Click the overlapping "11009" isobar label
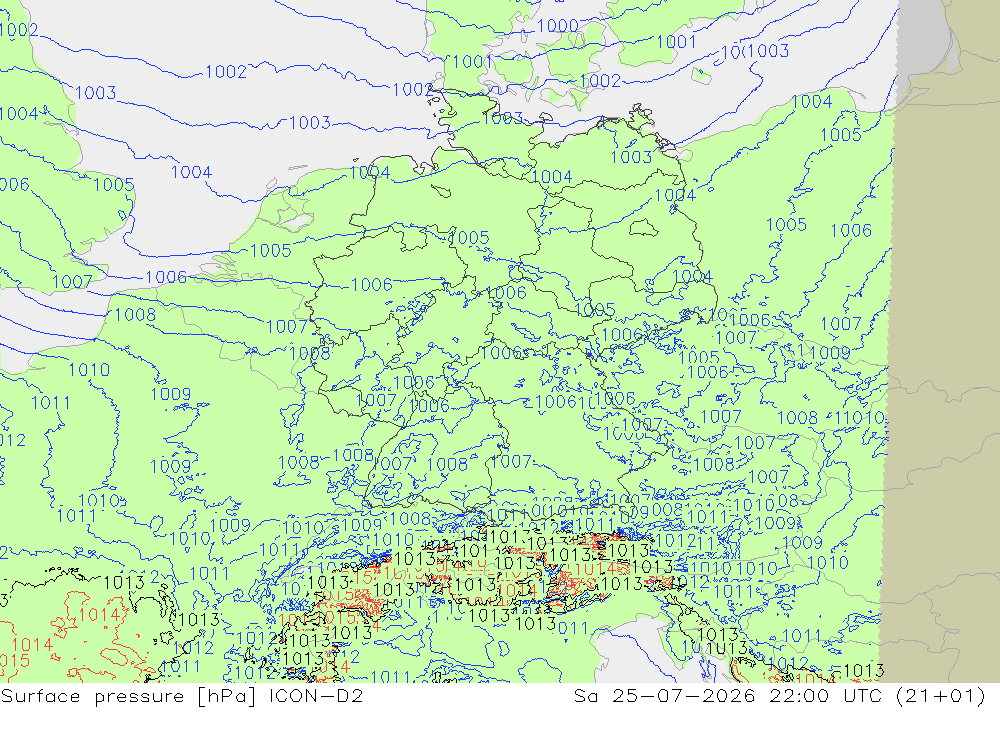 tap(824, 353)
